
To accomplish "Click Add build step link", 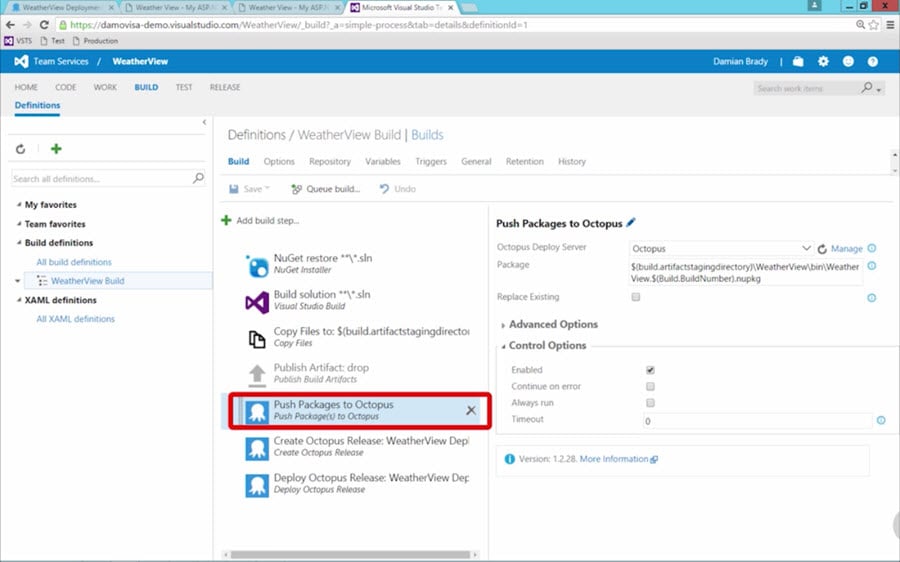I will click(x=261, y=220).
